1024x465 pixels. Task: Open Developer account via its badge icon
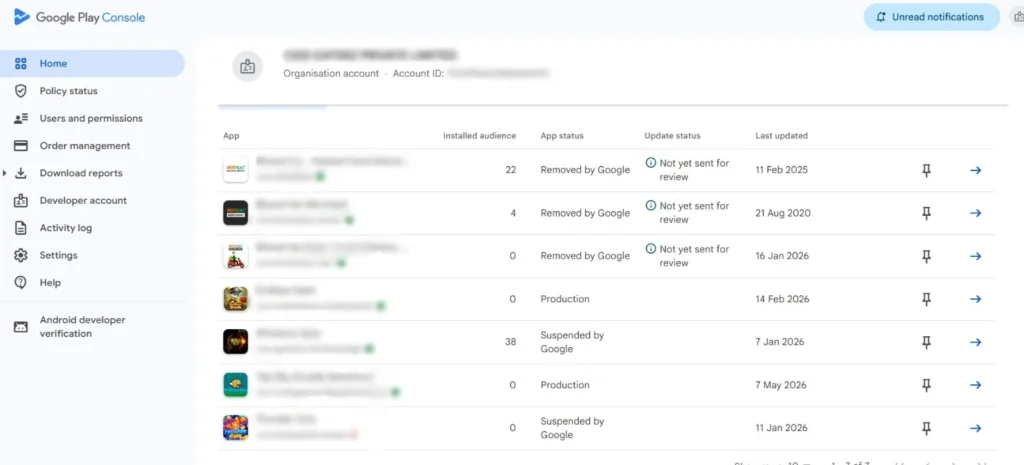[x=21, y=200]
